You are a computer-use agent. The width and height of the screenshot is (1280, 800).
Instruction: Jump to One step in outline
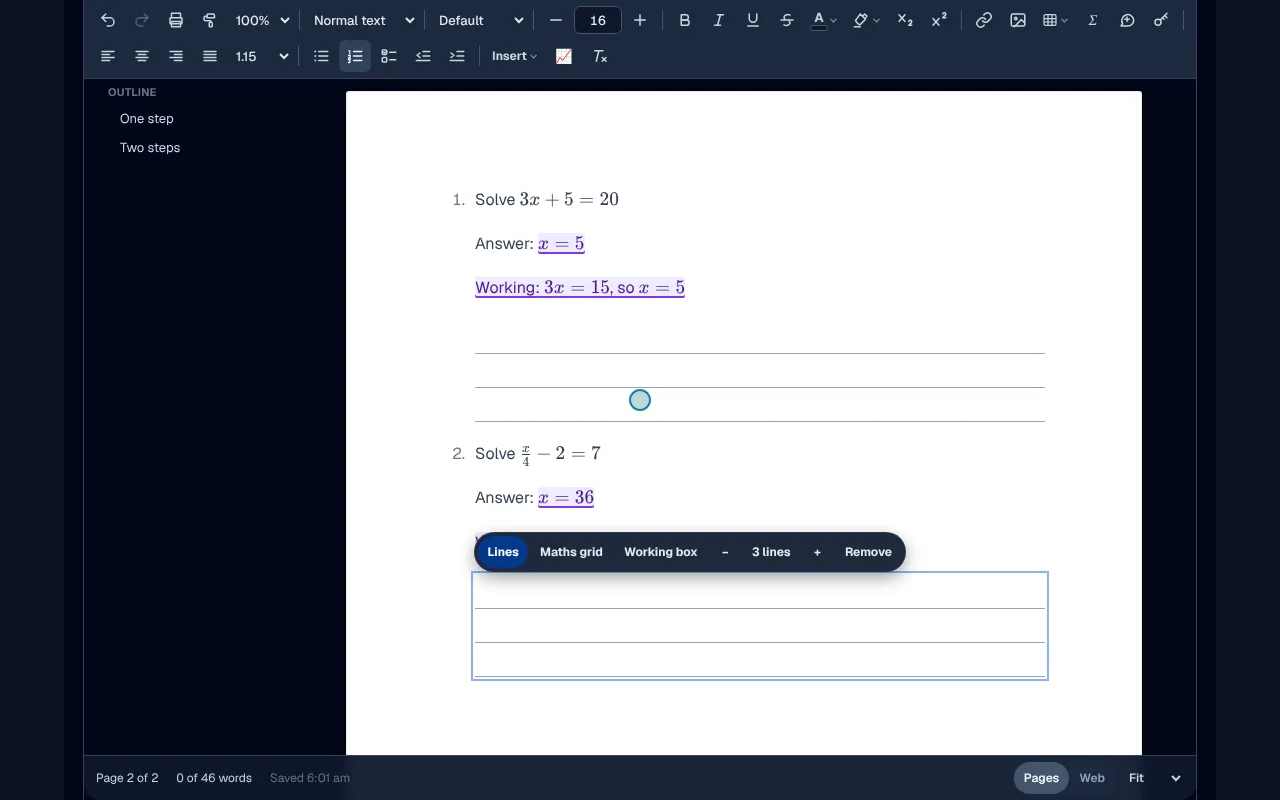(147, 118)
